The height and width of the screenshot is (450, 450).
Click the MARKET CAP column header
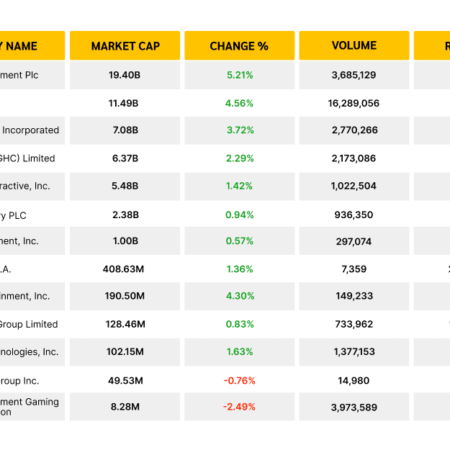(125, 46)
